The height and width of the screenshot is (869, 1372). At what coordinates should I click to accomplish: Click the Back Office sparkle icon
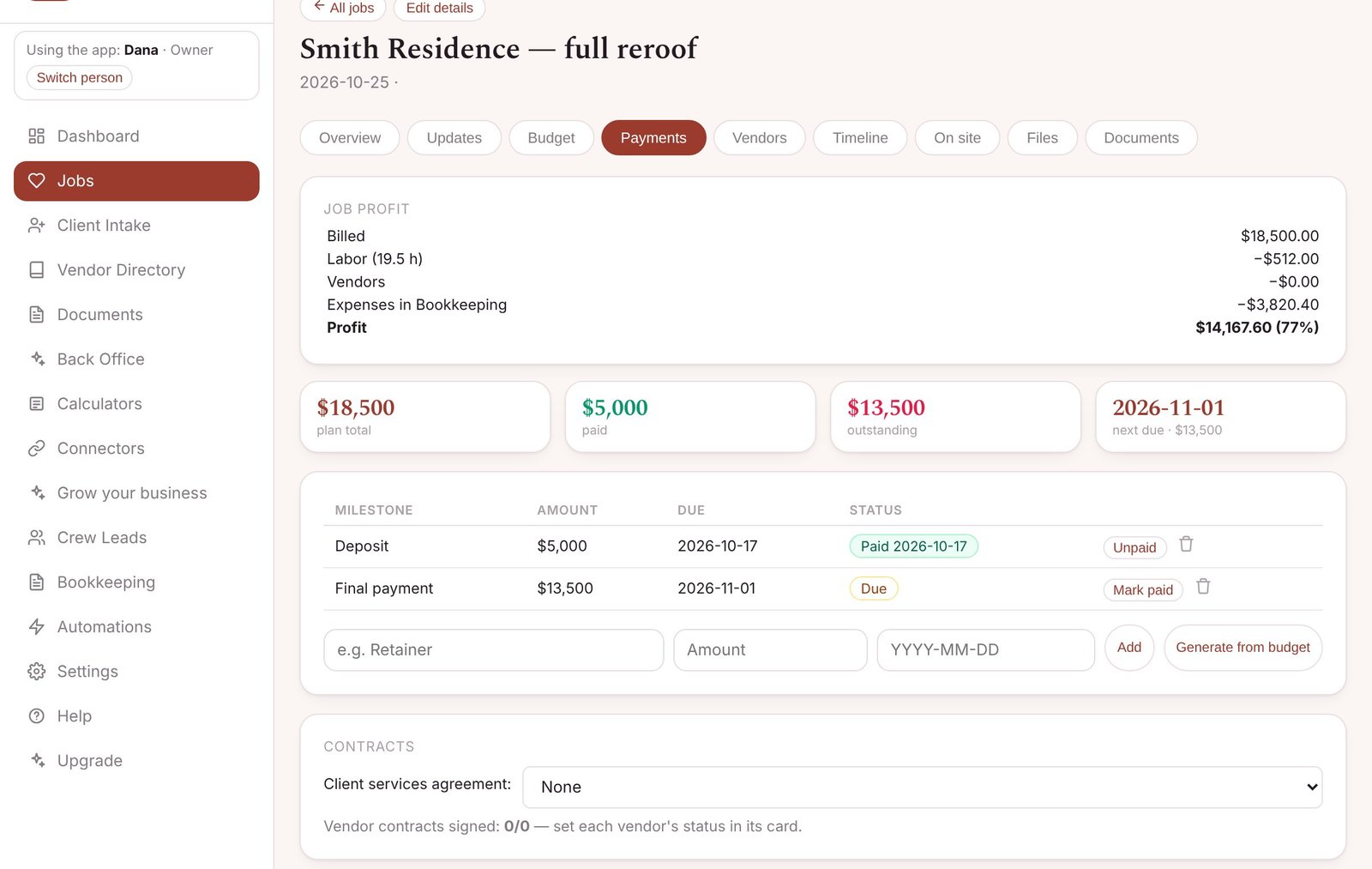click(x=36, y=359)
